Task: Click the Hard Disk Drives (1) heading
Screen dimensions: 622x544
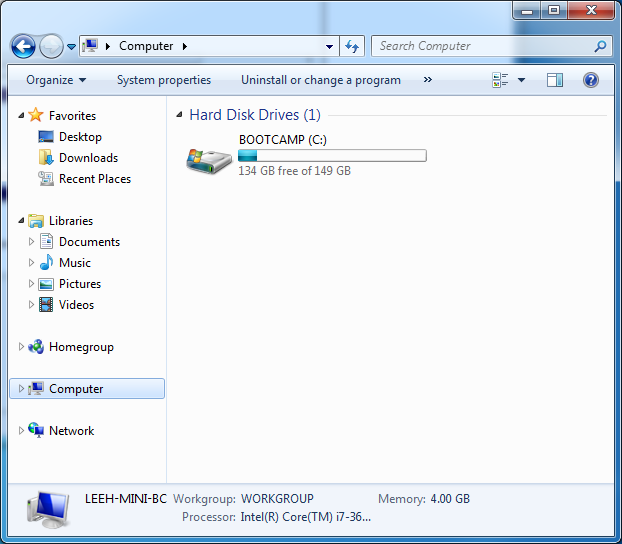Action: [x=255, y=115]
